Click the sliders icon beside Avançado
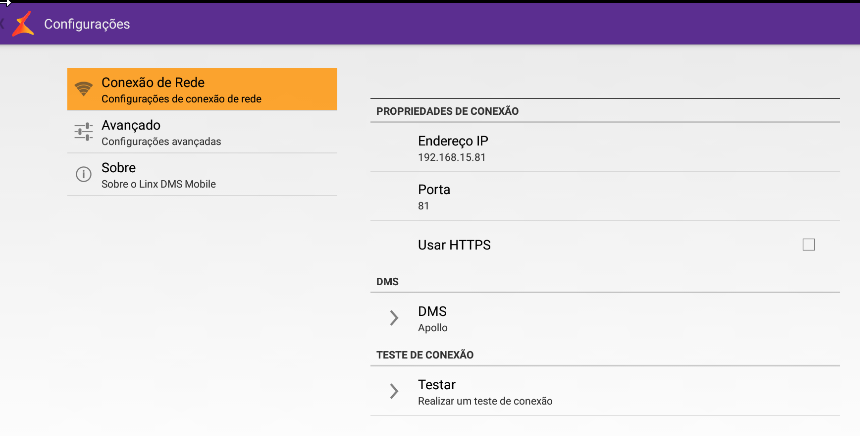Screen dimensions: 860x436 [x=83, y=132]
